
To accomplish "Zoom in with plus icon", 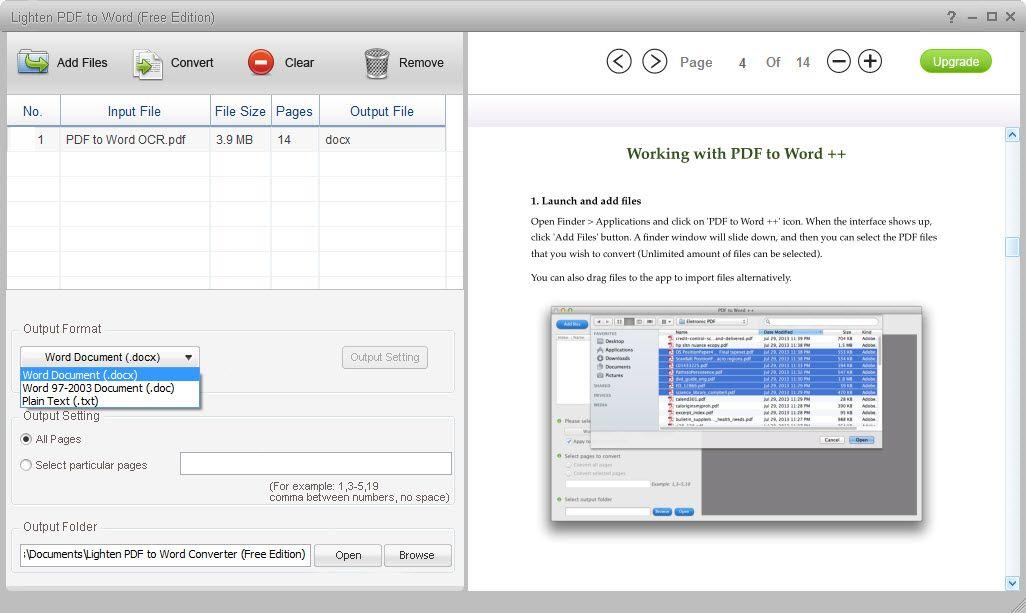I will click(870, 61).
